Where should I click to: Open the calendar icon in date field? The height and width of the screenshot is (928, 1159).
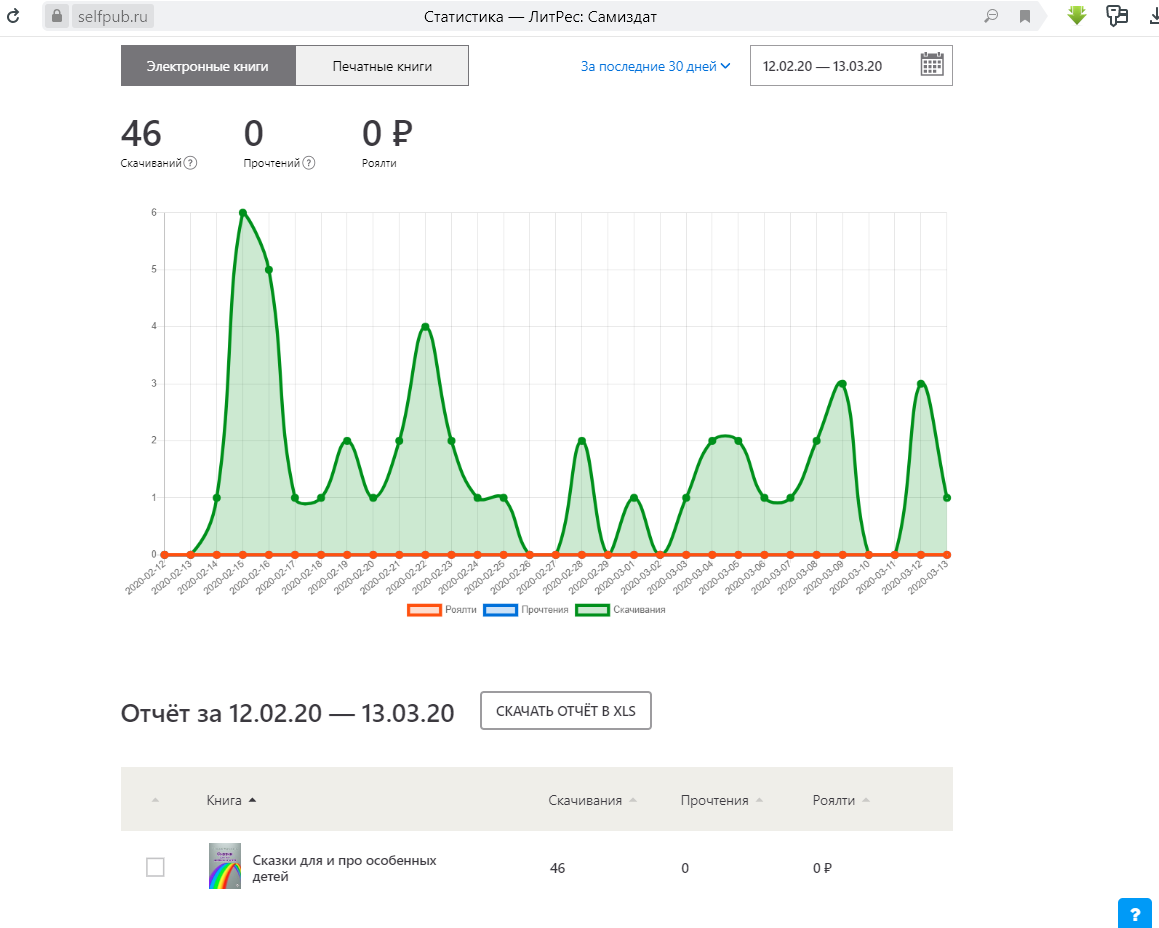pyautogui.click(x=932, y=64)
